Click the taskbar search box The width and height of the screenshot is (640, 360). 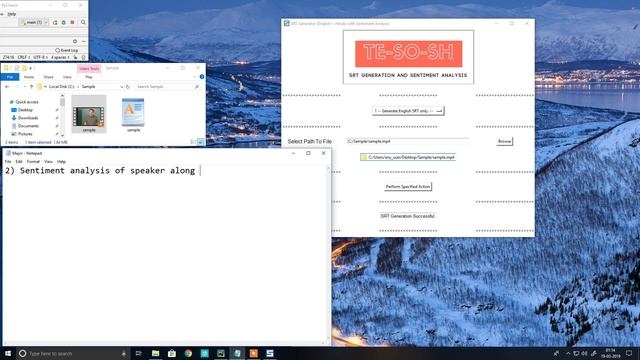[x=73, y=353]
